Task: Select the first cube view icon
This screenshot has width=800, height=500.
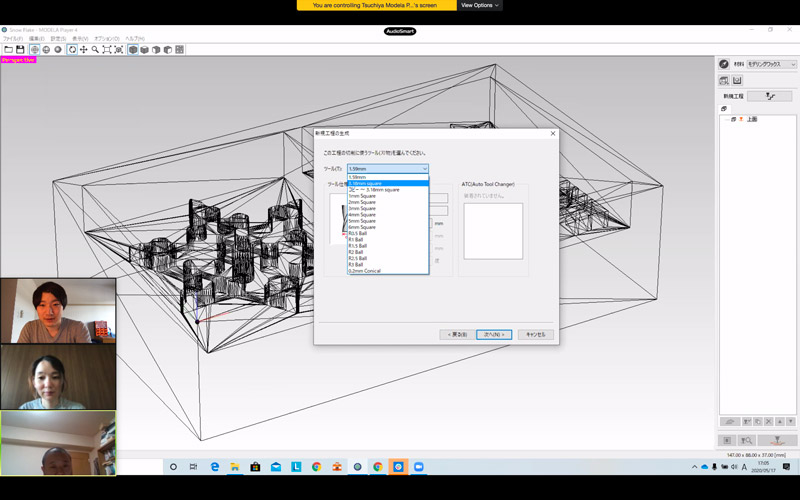Action: [x=133, y=49]
